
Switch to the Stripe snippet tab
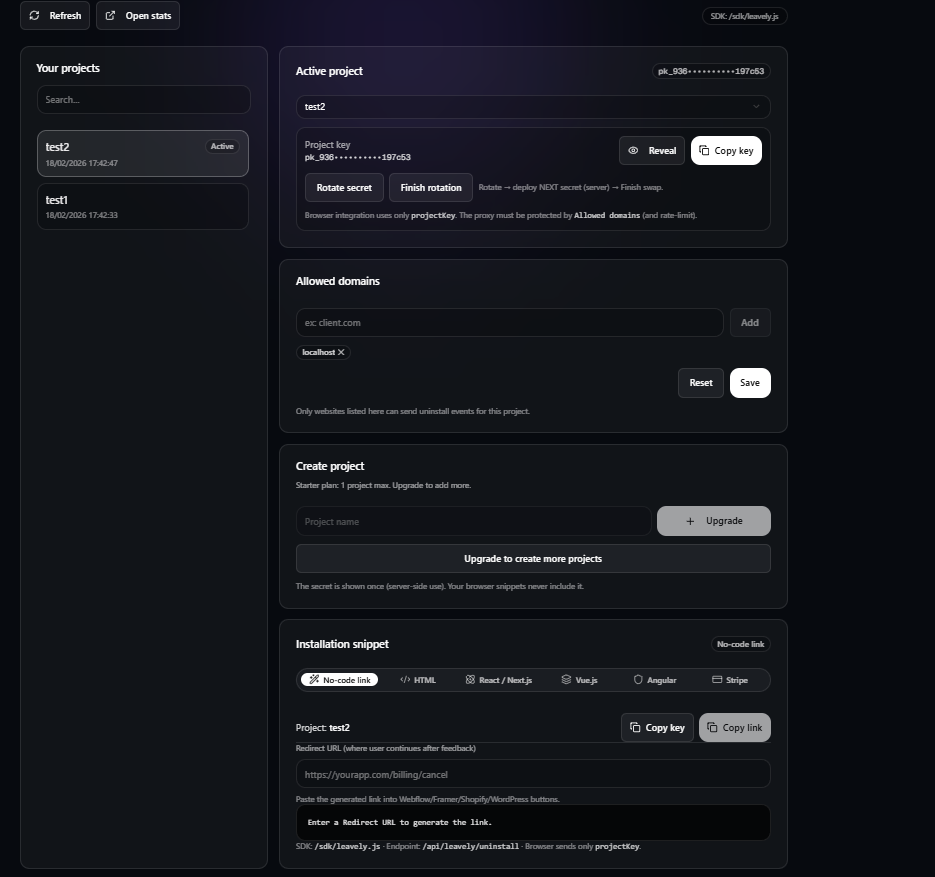pyautogui.click(x=731, y=680)
